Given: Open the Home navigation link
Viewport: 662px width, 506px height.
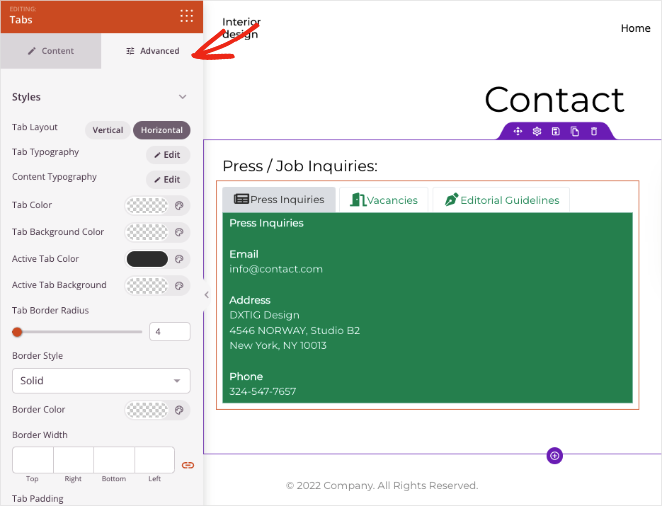Looking at the screenshot, I should click(x=635, y=28).
